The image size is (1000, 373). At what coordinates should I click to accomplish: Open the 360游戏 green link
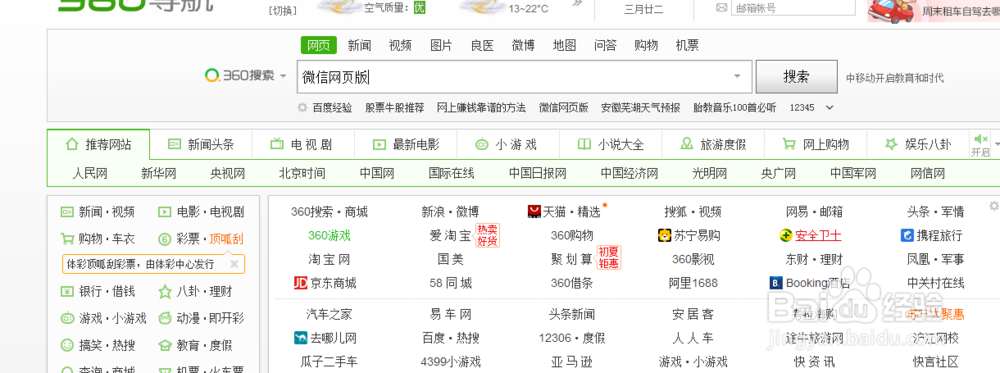click(x=329, y=235)
